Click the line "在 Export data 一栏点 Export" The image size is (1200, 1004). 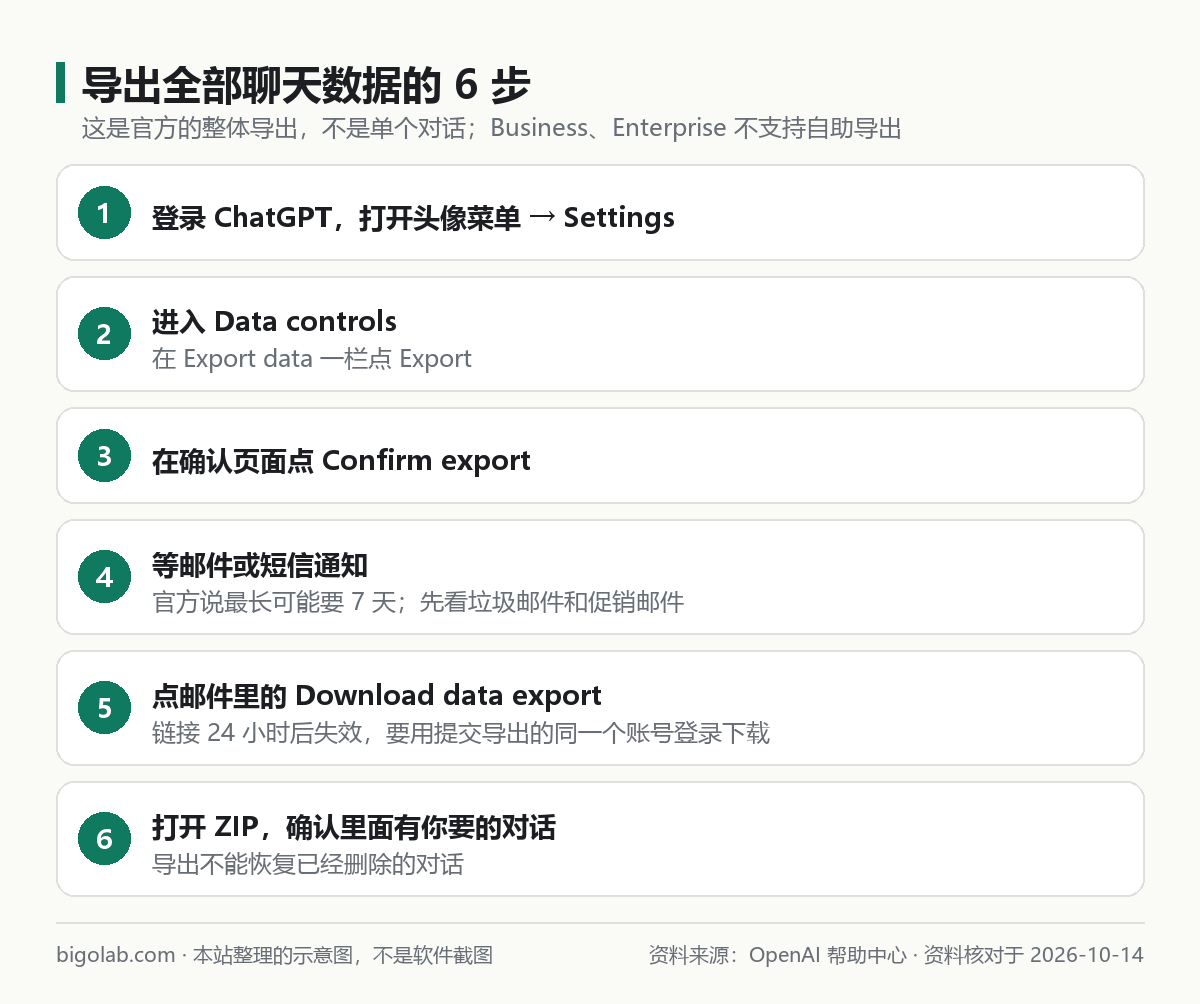(312, 359)
